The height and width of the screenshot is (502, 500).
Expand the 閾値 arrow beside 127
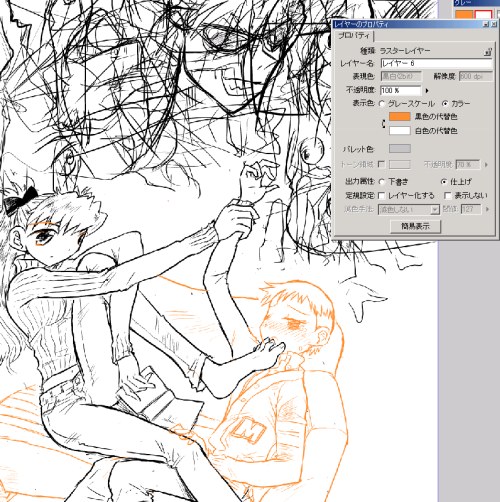point(487,209)
